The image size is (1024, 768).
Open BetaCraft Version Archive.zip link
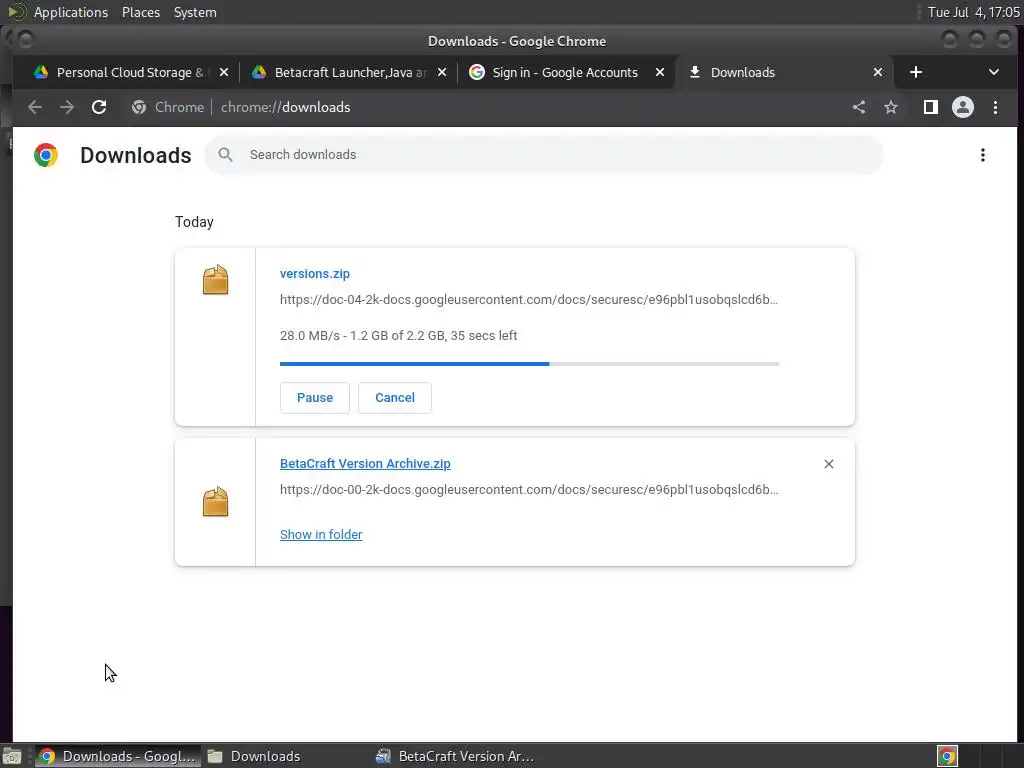coord(365,464)
